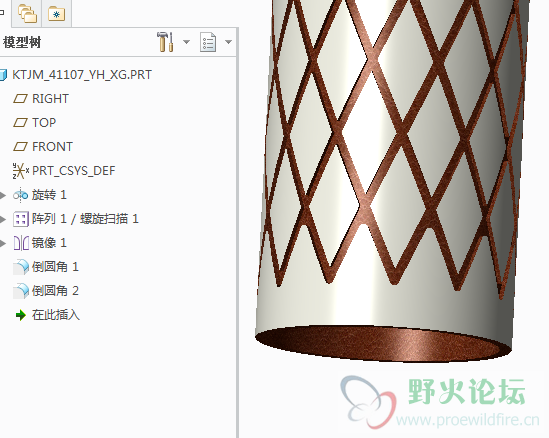Open model tree settings hammer icon
Image resolution: width=549 pixels, height=438 pixels.
pyautogui.click(x=165, y=42)
